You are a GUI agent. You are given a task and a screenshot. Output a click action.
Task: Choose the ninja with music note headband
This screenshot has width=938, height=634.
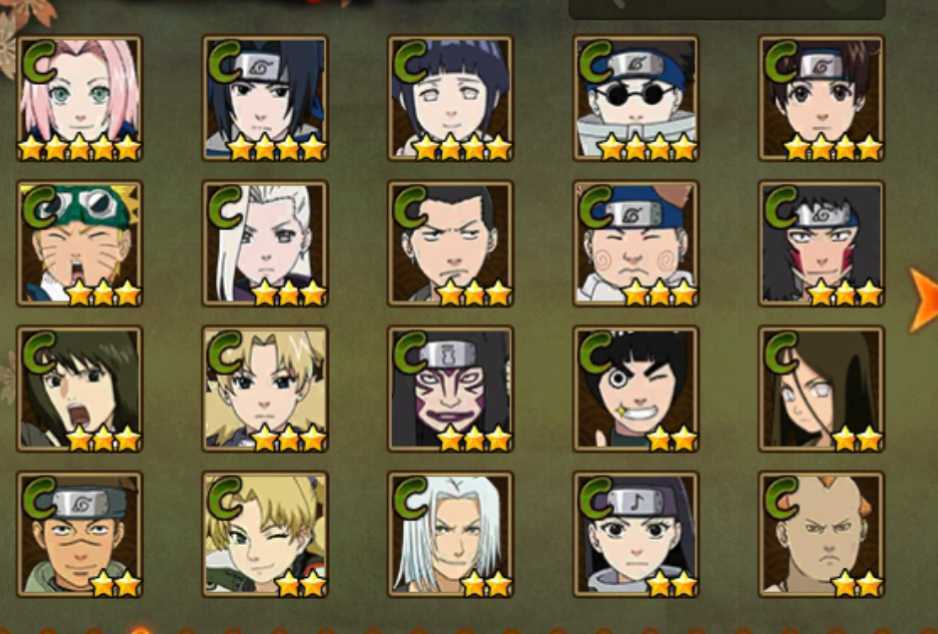[636, 535]
